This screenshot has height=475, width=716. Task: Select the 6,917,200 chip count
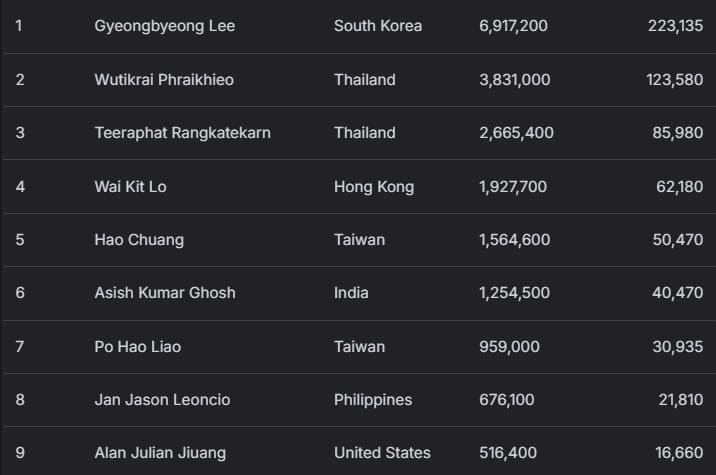coord(513,26)
